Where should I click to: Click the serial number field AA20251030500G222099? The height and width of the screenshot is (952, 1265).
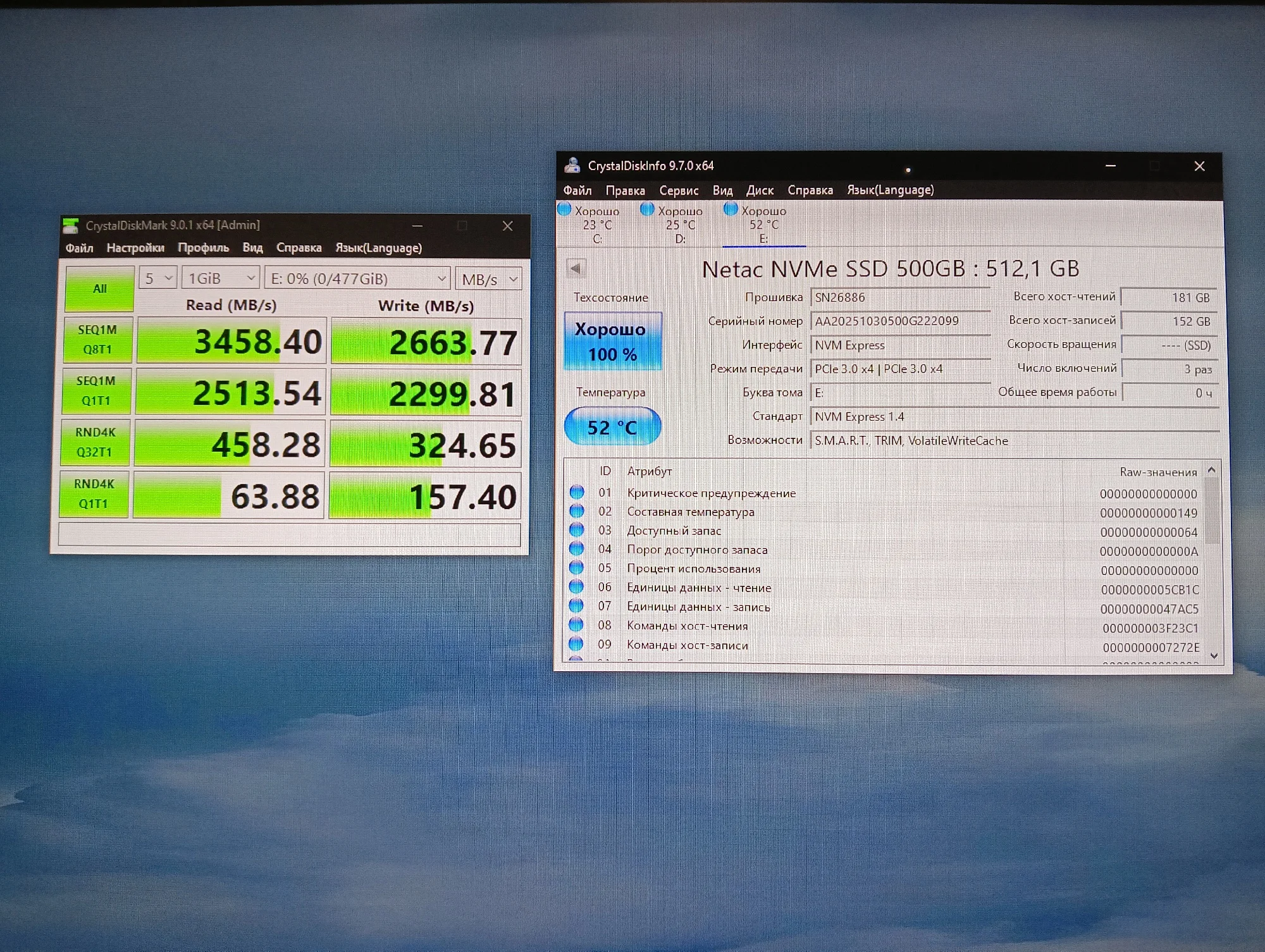(900, 321)
